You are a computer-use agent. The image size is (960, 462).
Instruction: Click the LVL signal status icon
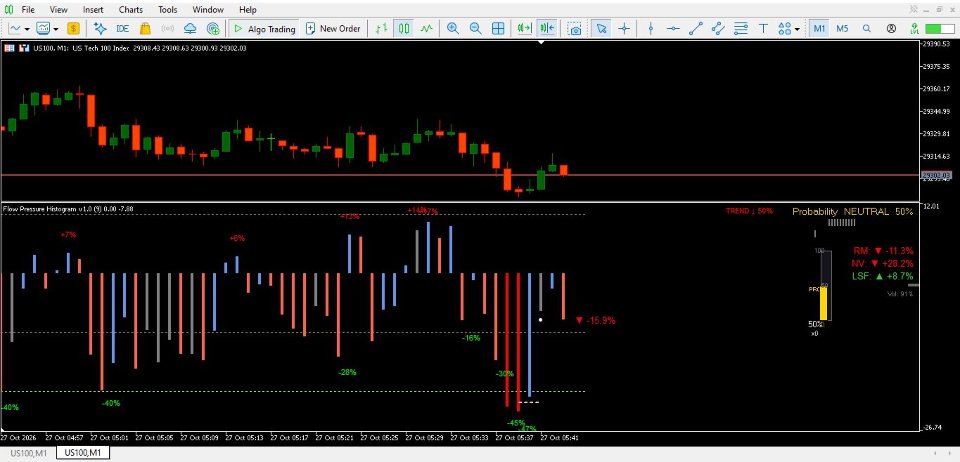tap(914, 28)
